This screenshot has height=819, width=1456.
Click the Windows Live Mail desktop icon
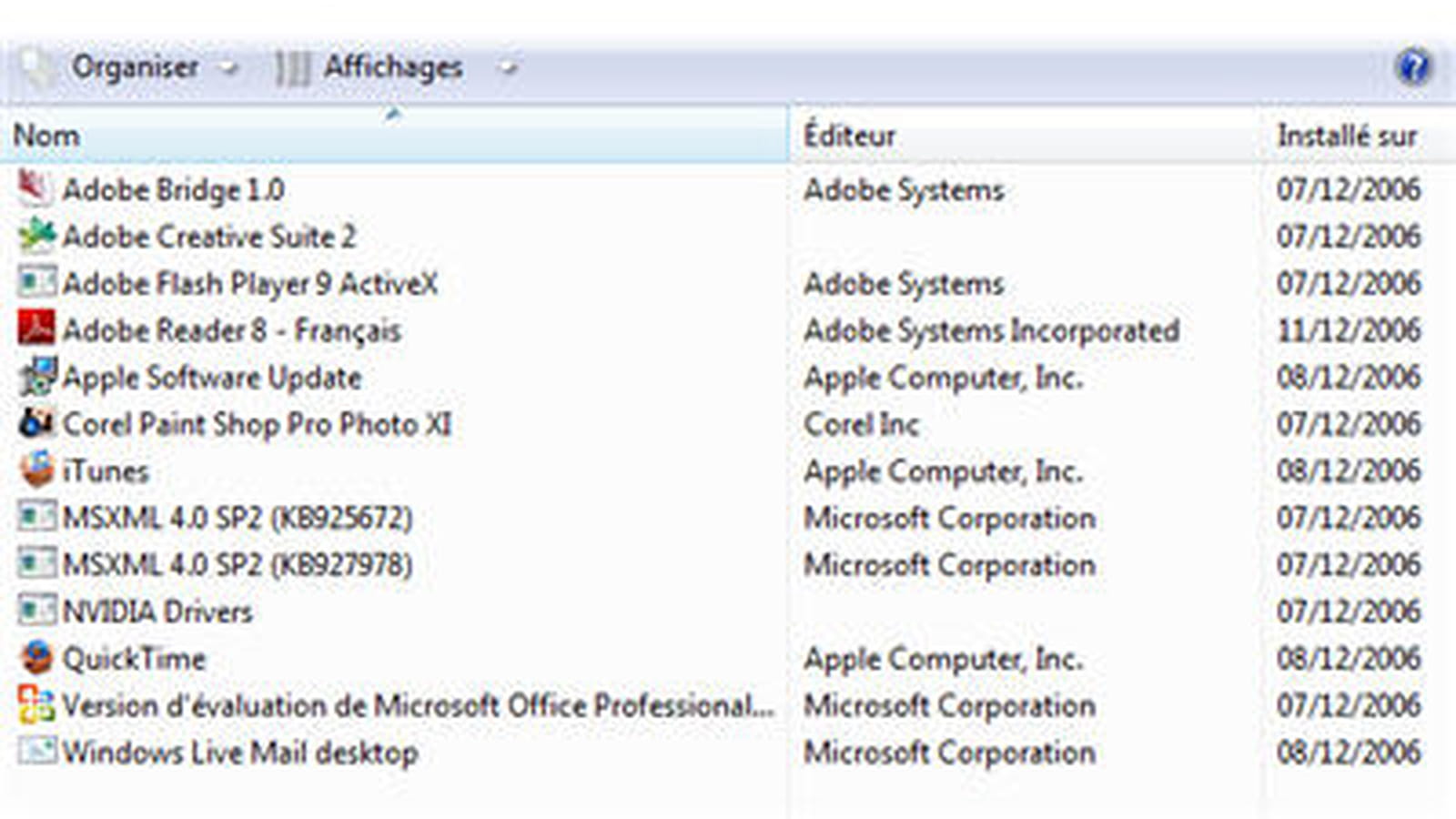coord(36,751)
